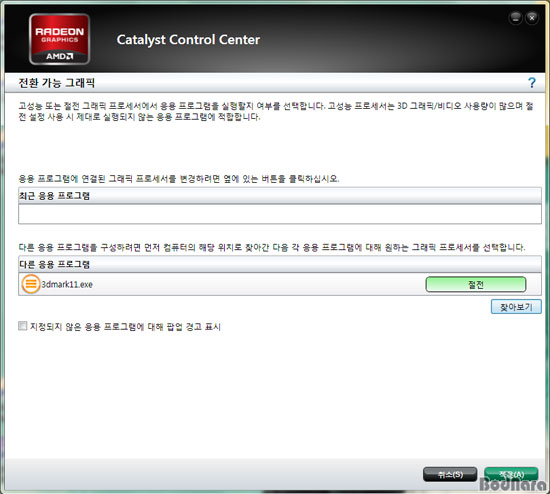Click the green 적용(A) apply button
The image size is (550, 494).
(x=511, y=474)
